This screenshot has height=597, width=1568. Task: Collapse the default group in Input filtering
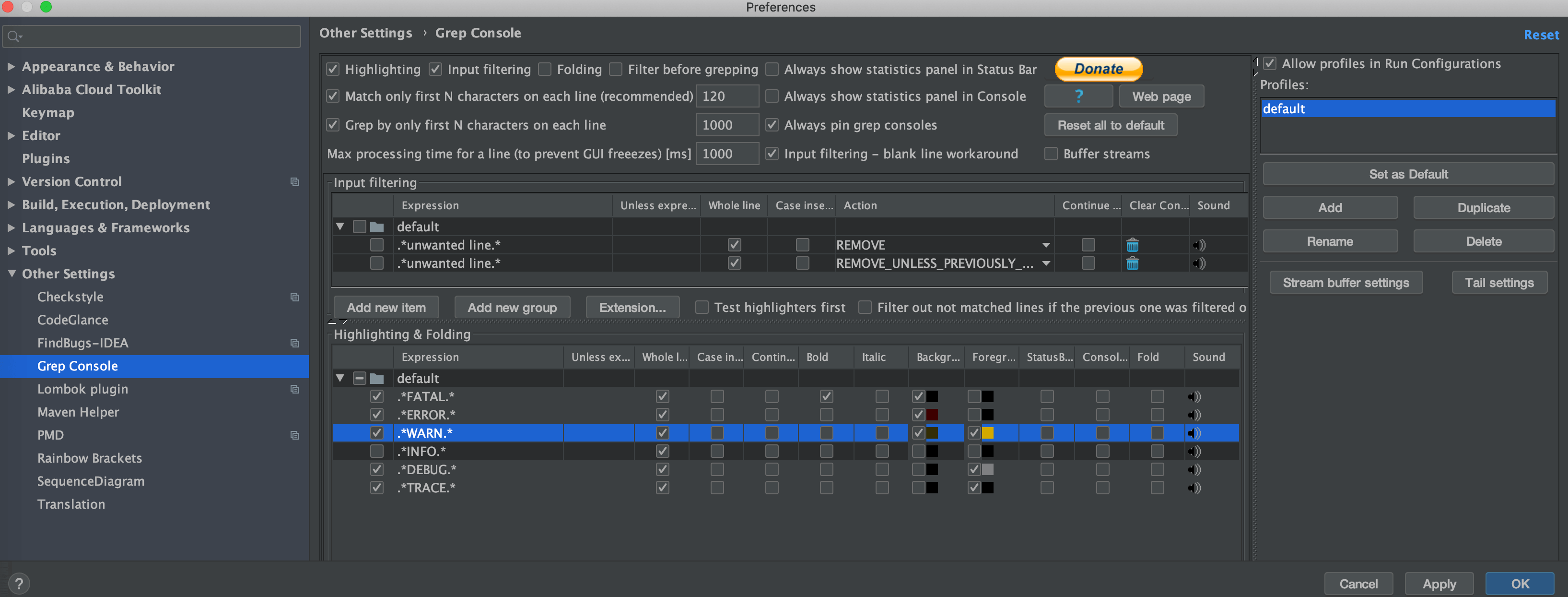click(x=339, y=226)
